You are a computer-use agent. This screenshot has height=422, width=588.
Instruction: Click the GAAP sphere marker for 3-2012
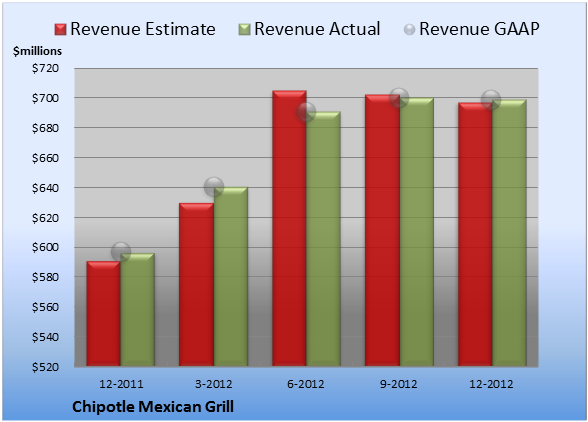214,186
